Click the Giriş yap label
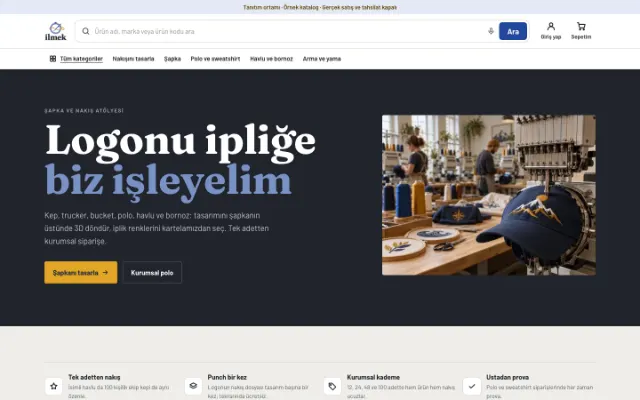 coord(551,37)
